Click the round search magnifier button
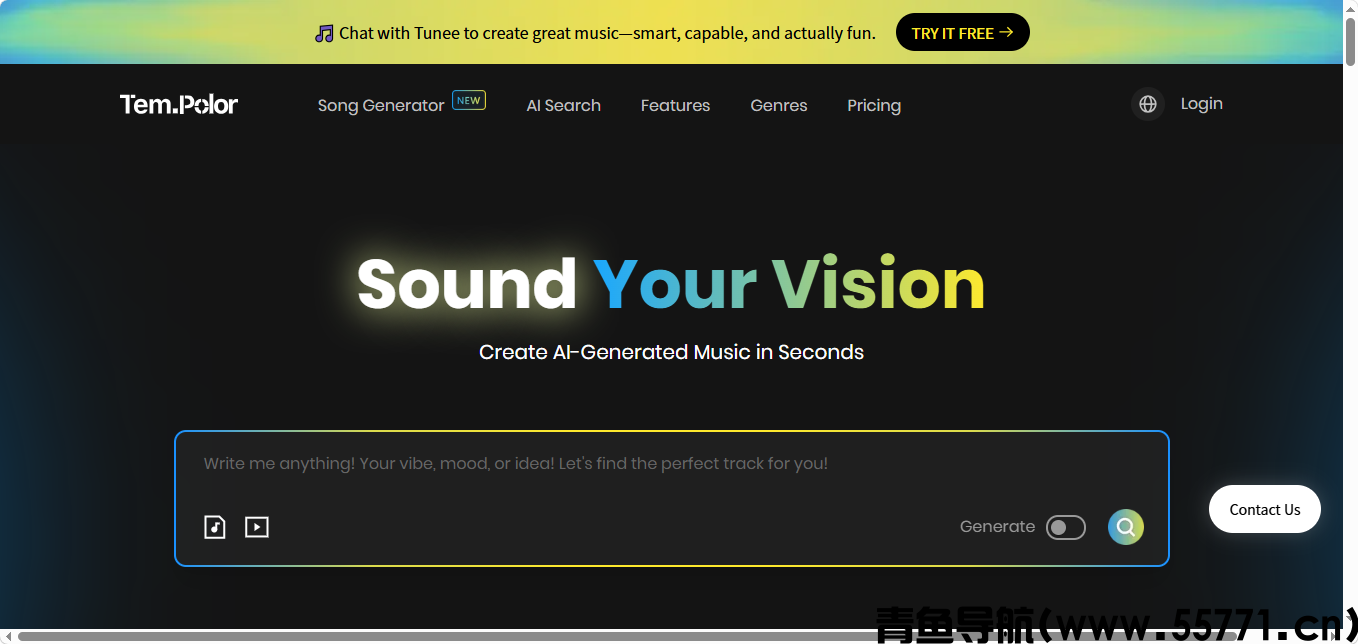Image resolution: width=1358 pixels, height=644 pixels. (1126, 527)
